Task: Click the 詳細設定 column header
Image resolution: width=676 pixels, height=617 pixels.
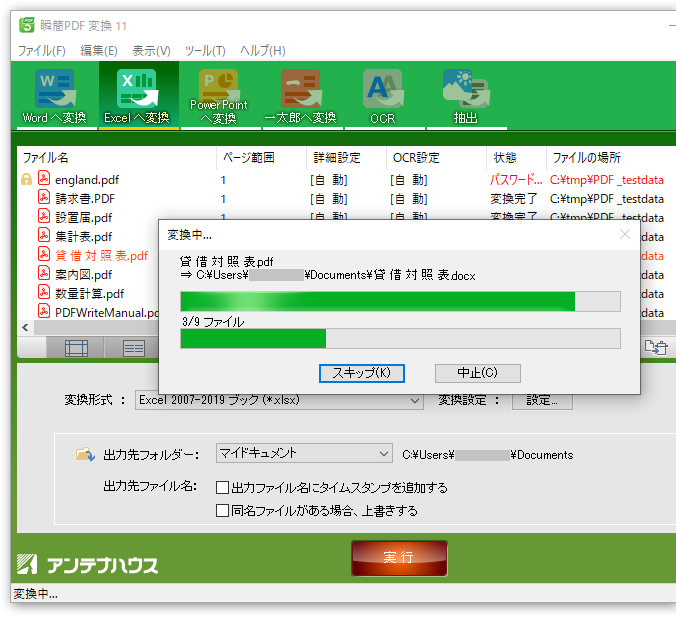Action: point(346,158)
